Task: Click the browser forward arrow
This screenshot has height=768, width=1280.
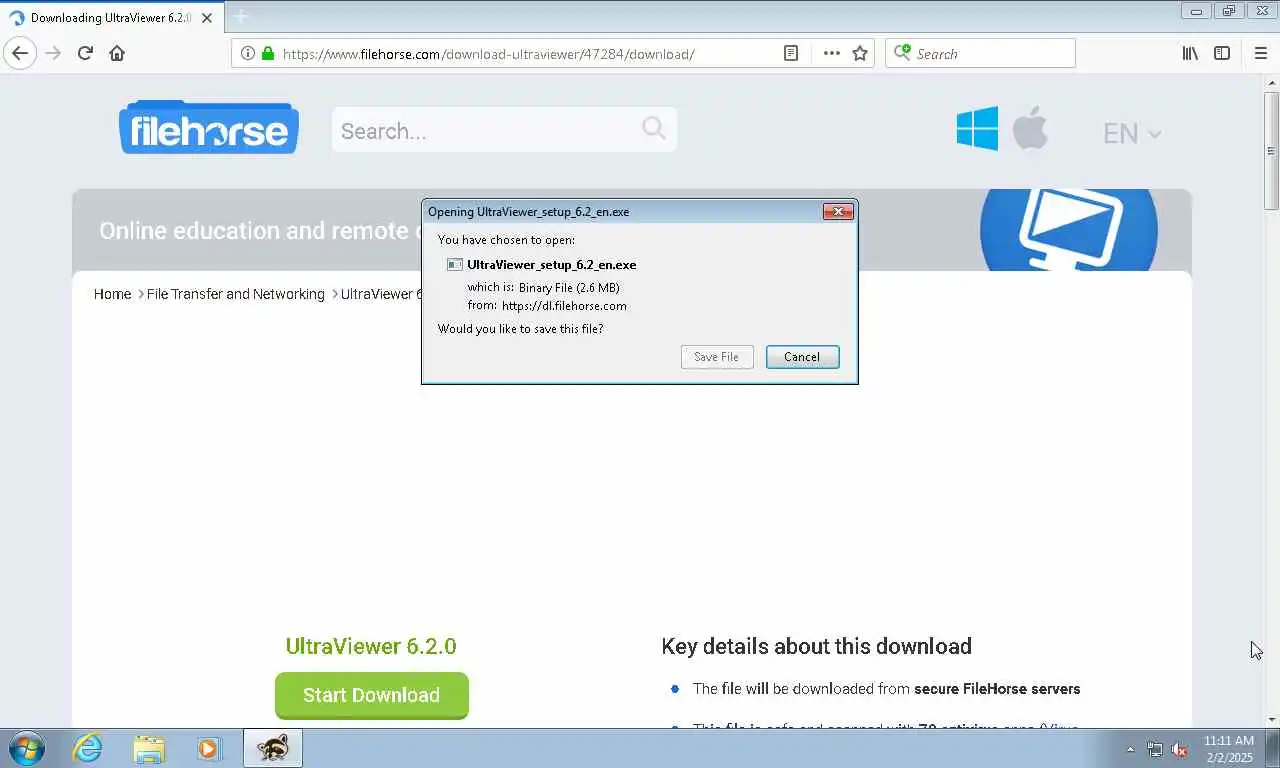Action: click(x=53, y=53)
